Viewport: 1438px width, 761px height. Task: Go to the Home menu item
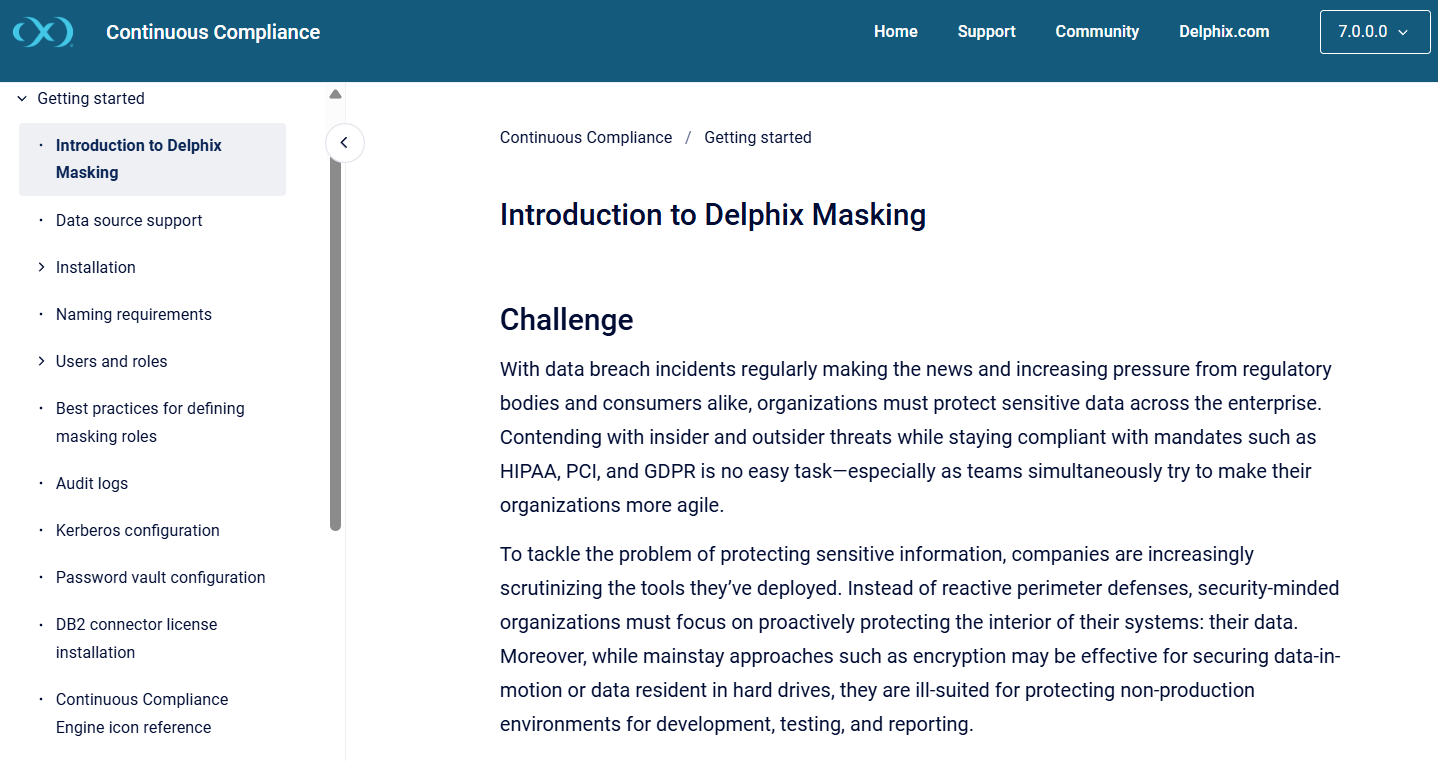pyautogui.click(x=895, y=31)
